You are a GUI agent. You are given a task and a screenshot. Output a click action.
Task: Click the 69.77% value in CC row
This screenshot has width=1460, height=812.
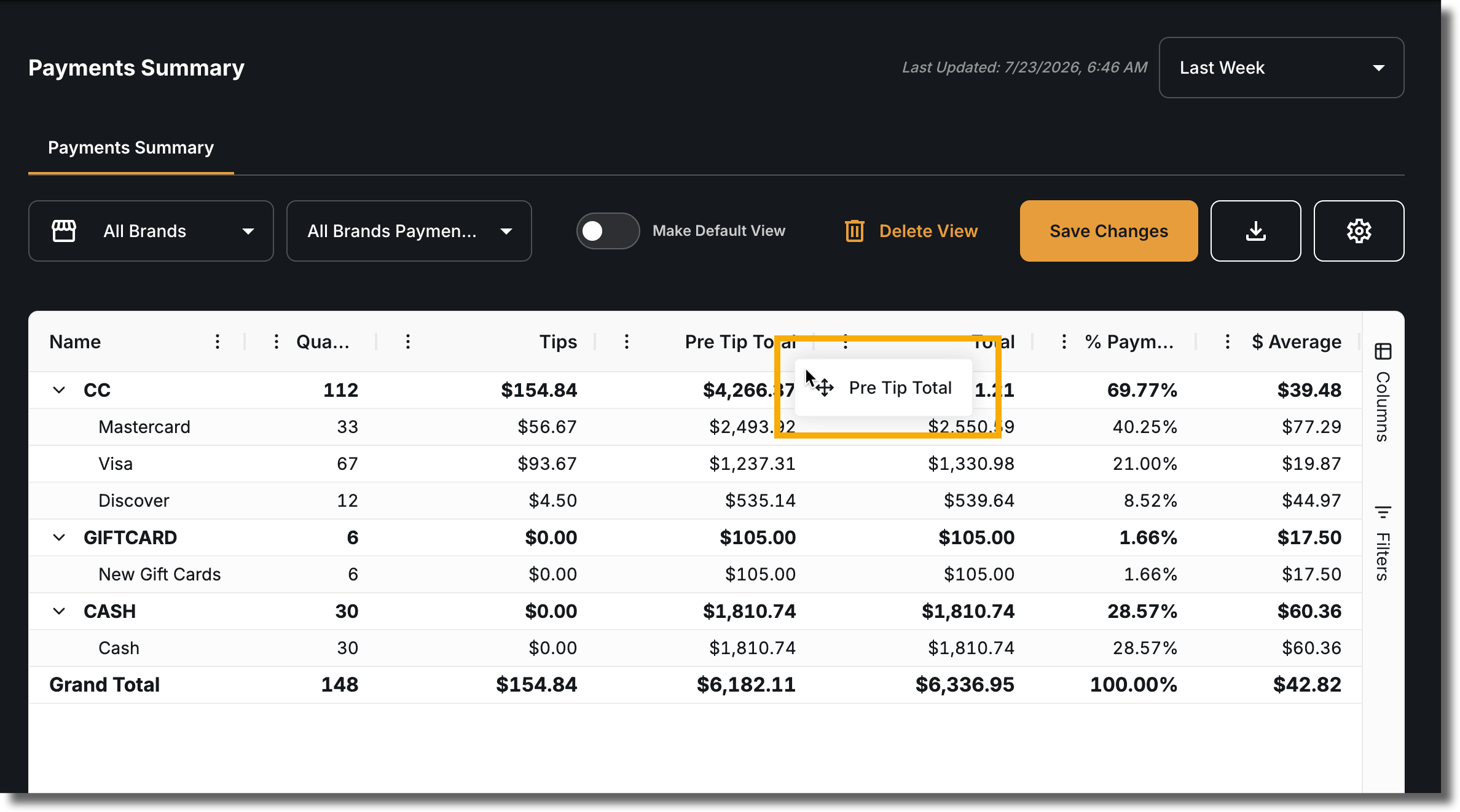(1142, 390)
